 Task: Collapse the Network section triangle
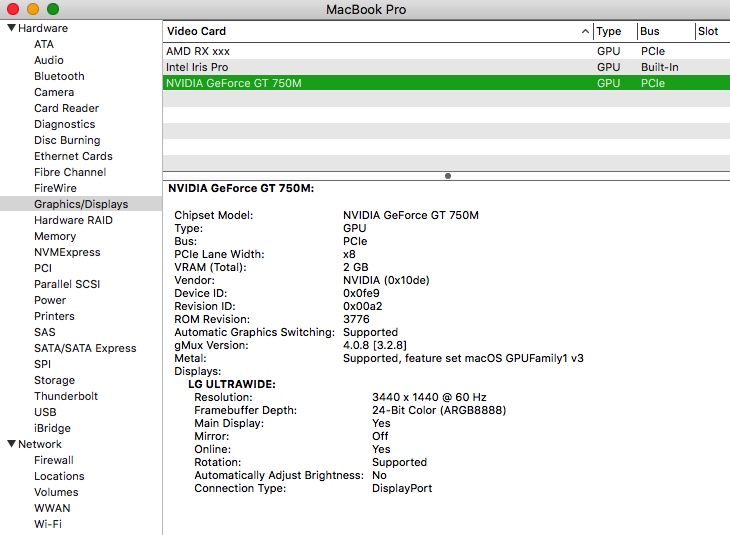pyautogui.click(x=12, y=444)
